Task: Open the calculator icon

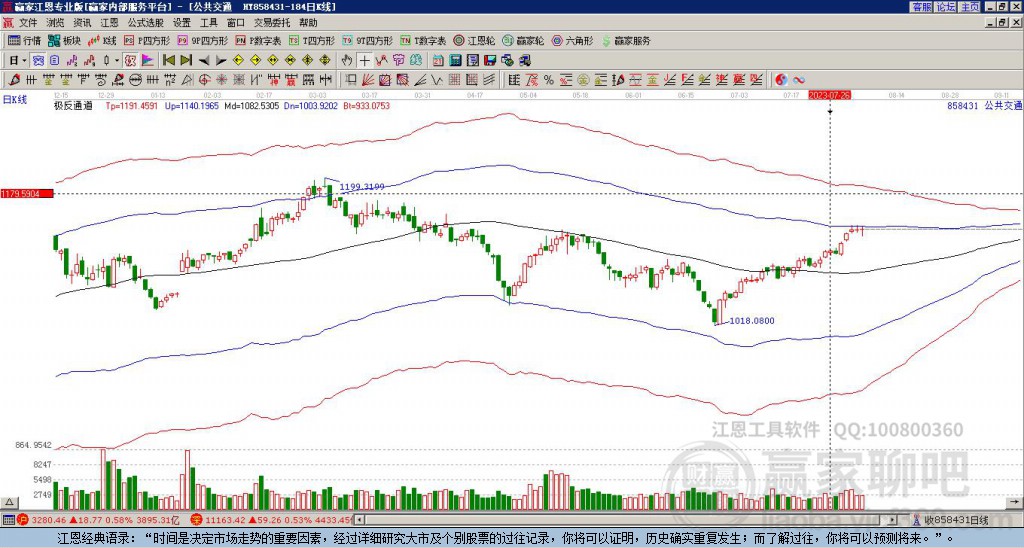Action: coord(455,61)
